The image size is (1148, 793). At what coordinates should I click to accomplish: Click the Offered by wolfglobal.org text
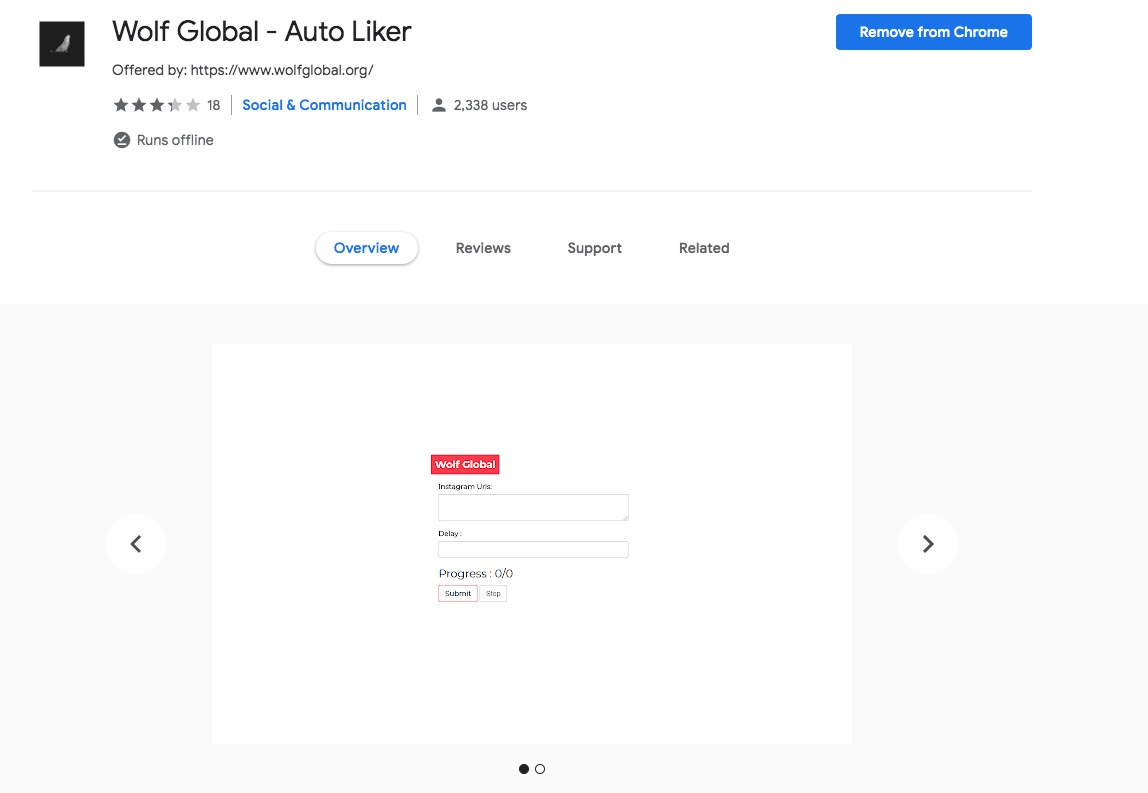coord(242,70)
